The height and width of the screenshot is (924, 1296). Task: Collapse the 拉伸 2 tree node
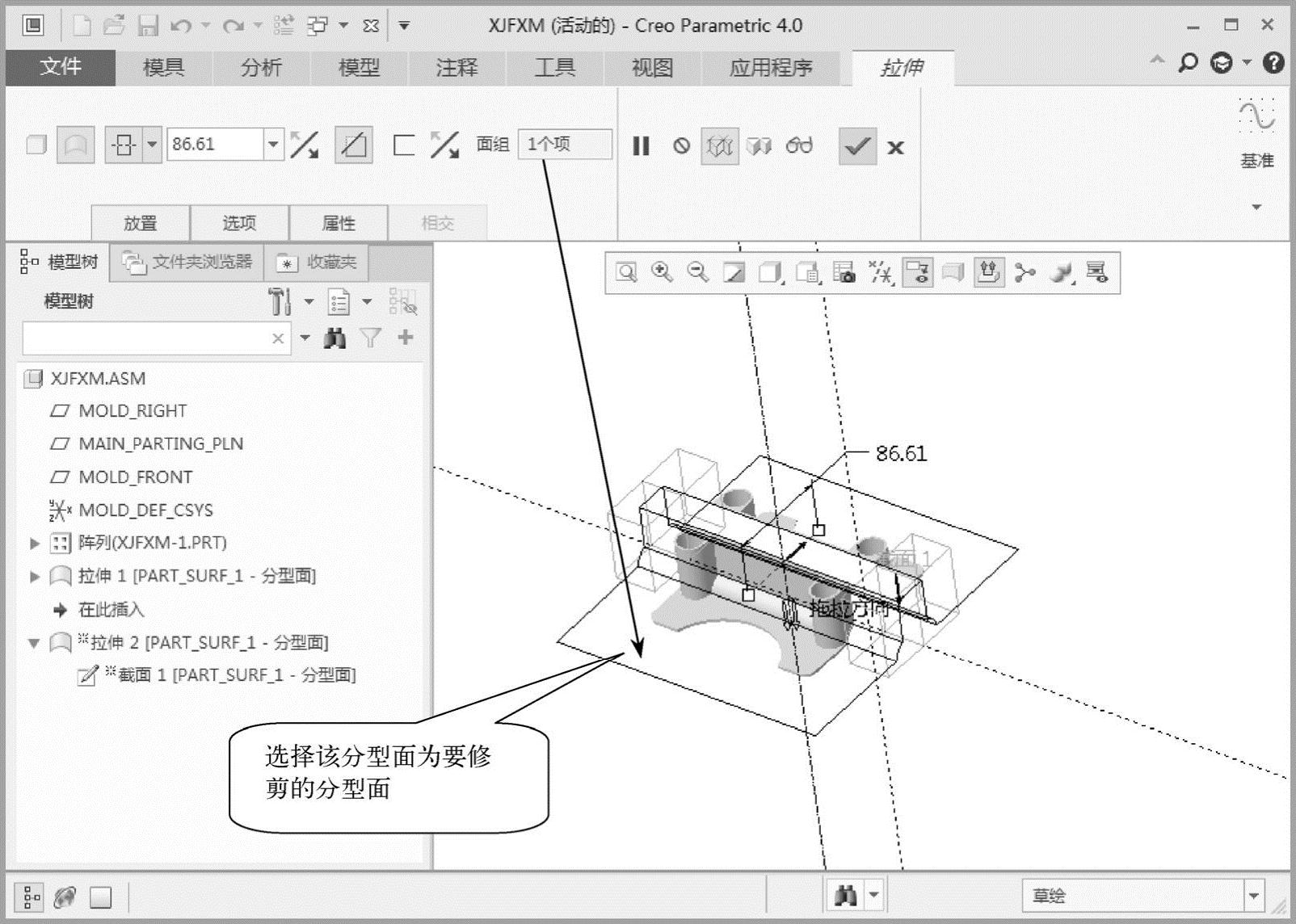34,643
